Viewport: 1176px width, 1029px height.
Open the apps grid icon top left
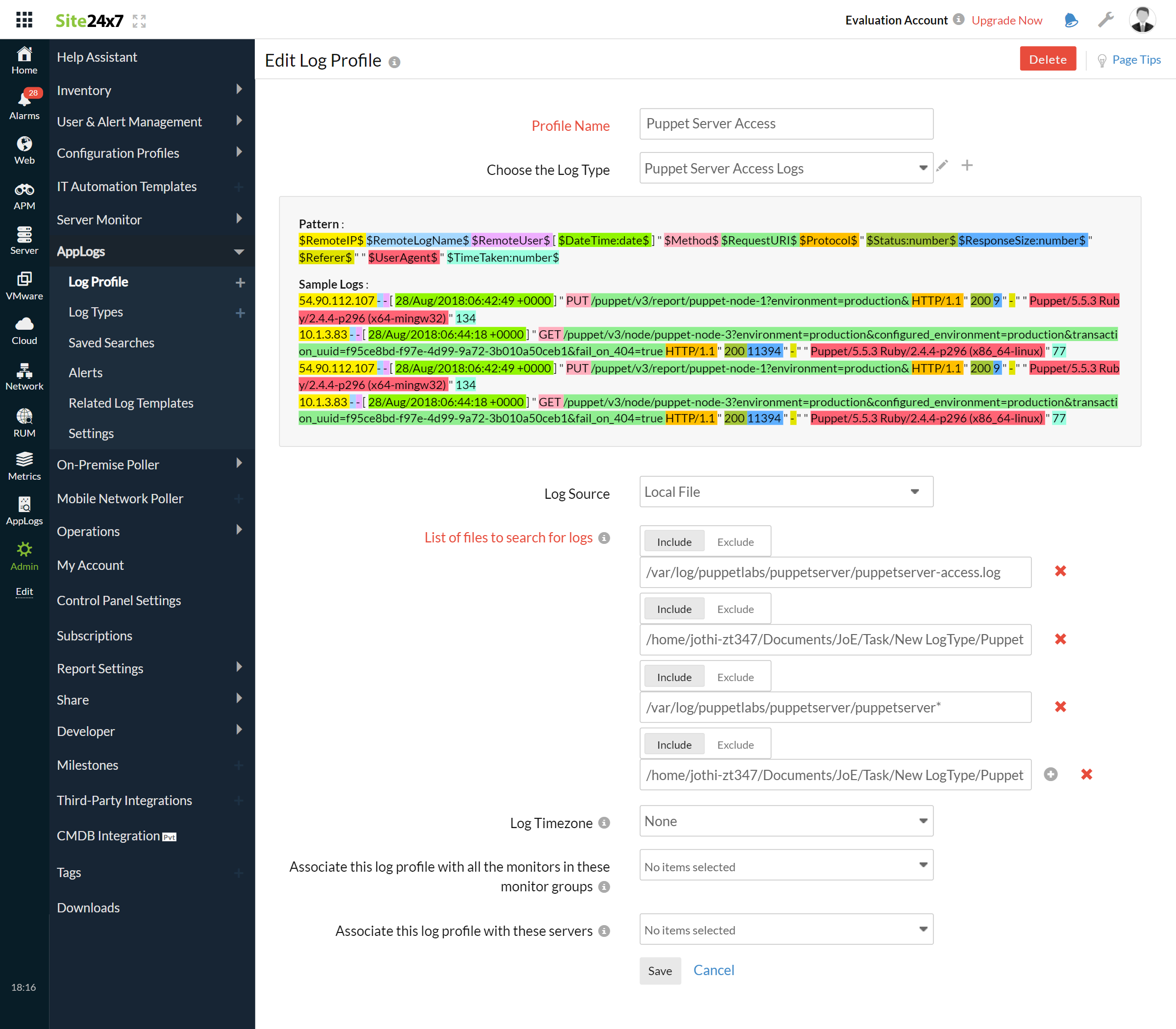click(24, 20)
